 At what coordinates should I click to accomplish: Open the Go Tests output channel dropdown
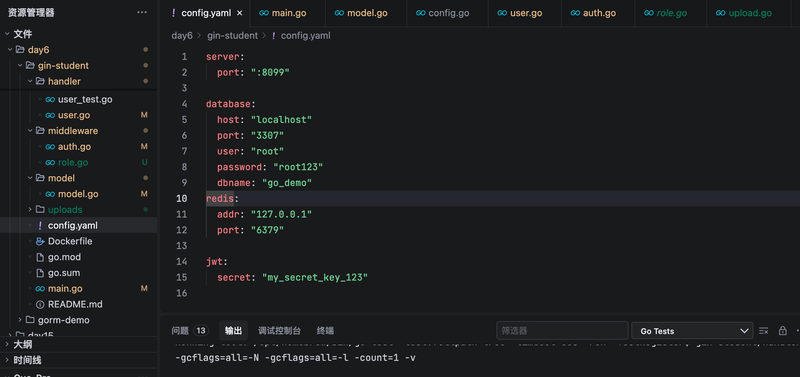tap(692, 331)
